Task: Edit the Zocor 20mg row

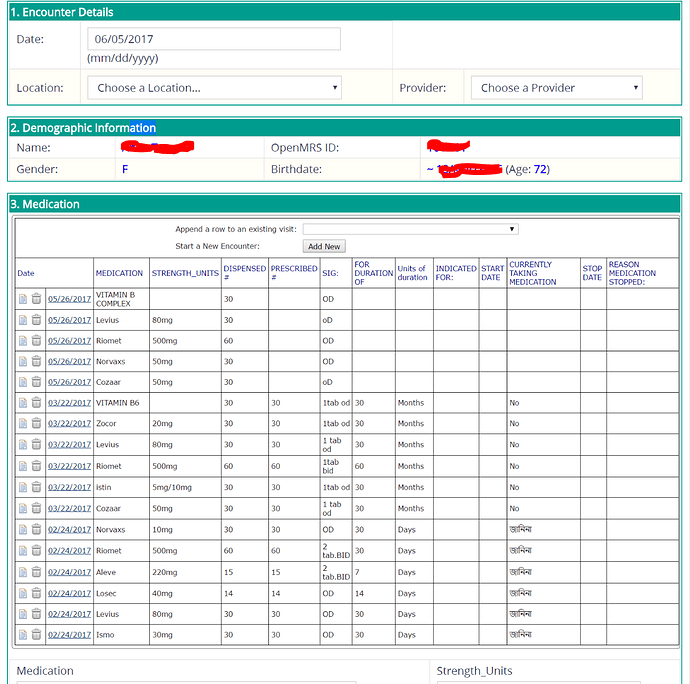Action: (x=23, y=423)
